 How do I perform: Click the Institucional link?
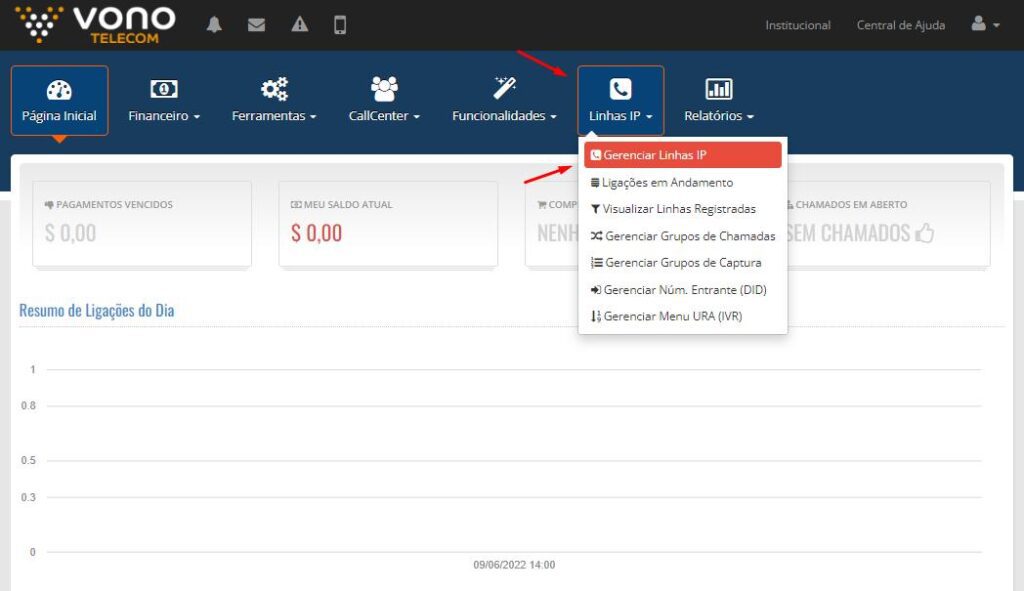798,25
